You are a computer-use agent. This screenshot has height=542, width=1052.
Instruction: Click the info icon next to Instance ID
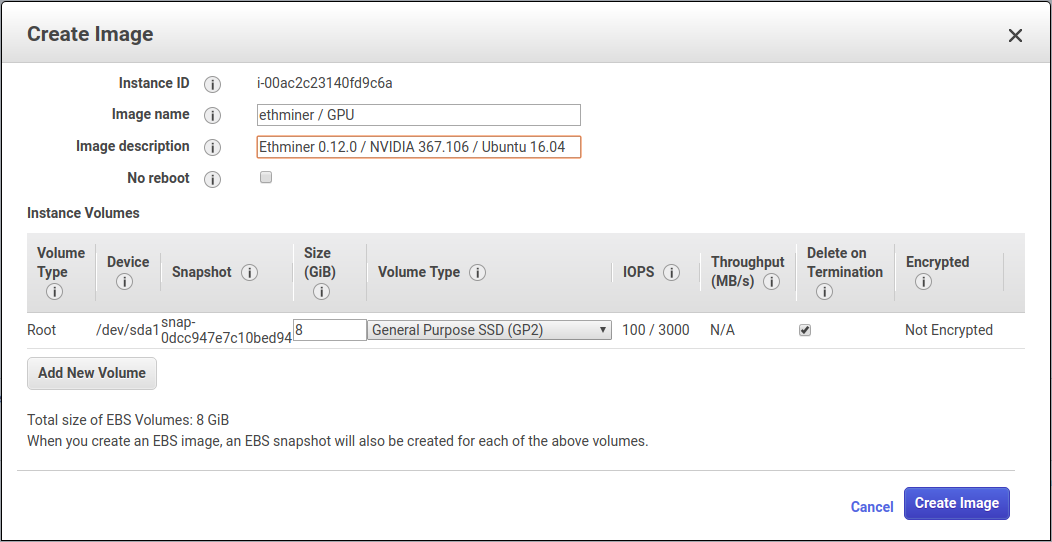click(x=212, y=84)
